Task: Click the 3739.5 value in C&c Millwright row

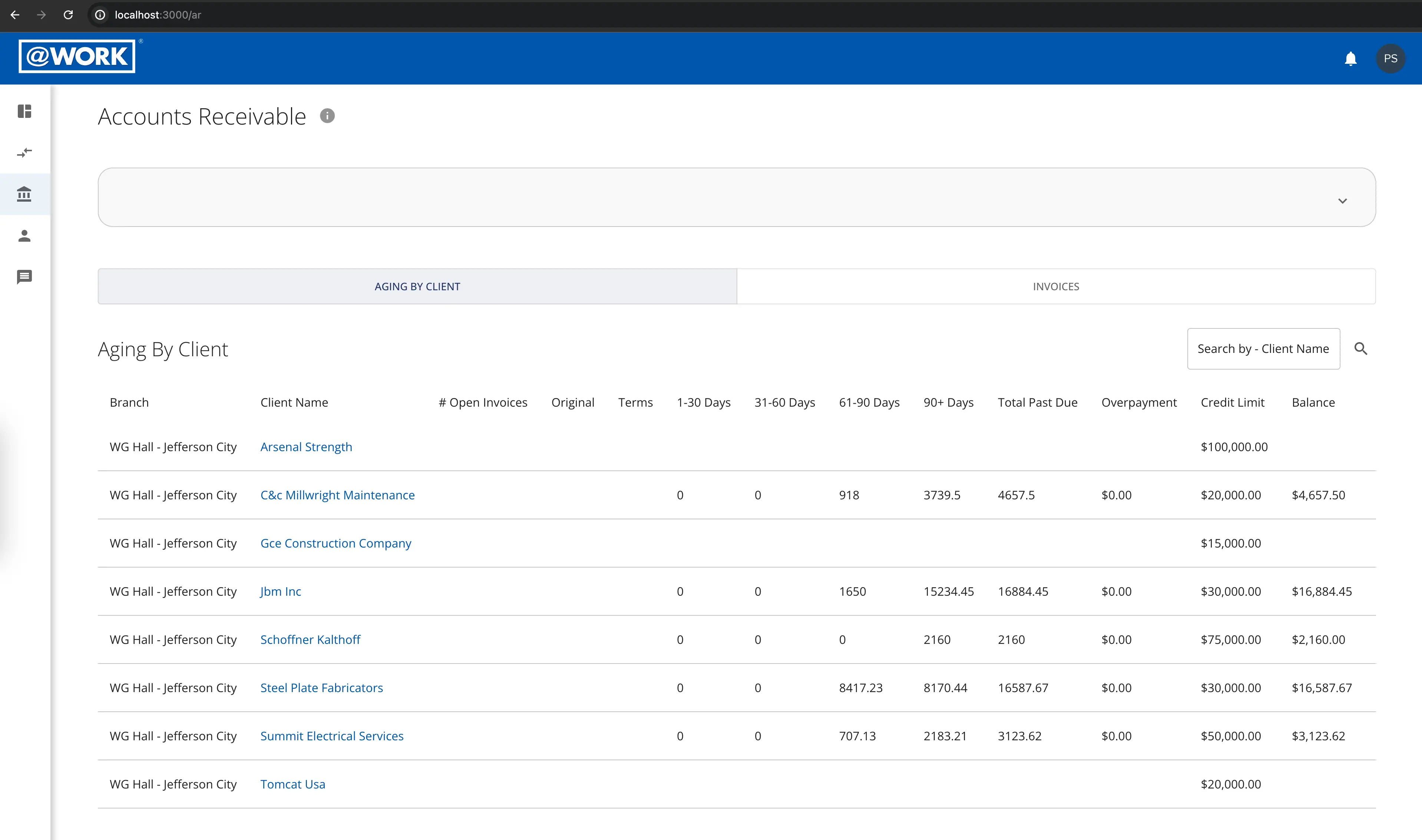Action: tap(942, 495)
